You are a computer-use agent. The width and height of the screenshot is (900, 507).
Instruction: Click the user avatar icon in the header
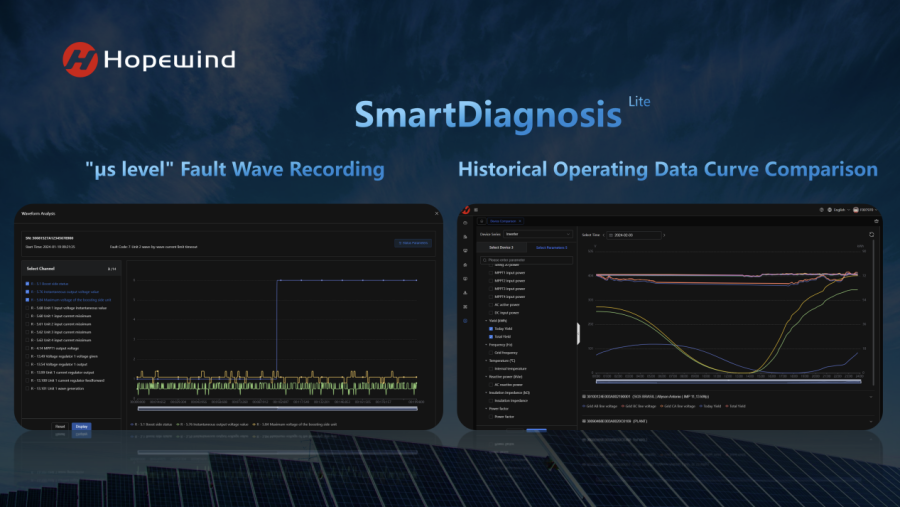(856, 210)
